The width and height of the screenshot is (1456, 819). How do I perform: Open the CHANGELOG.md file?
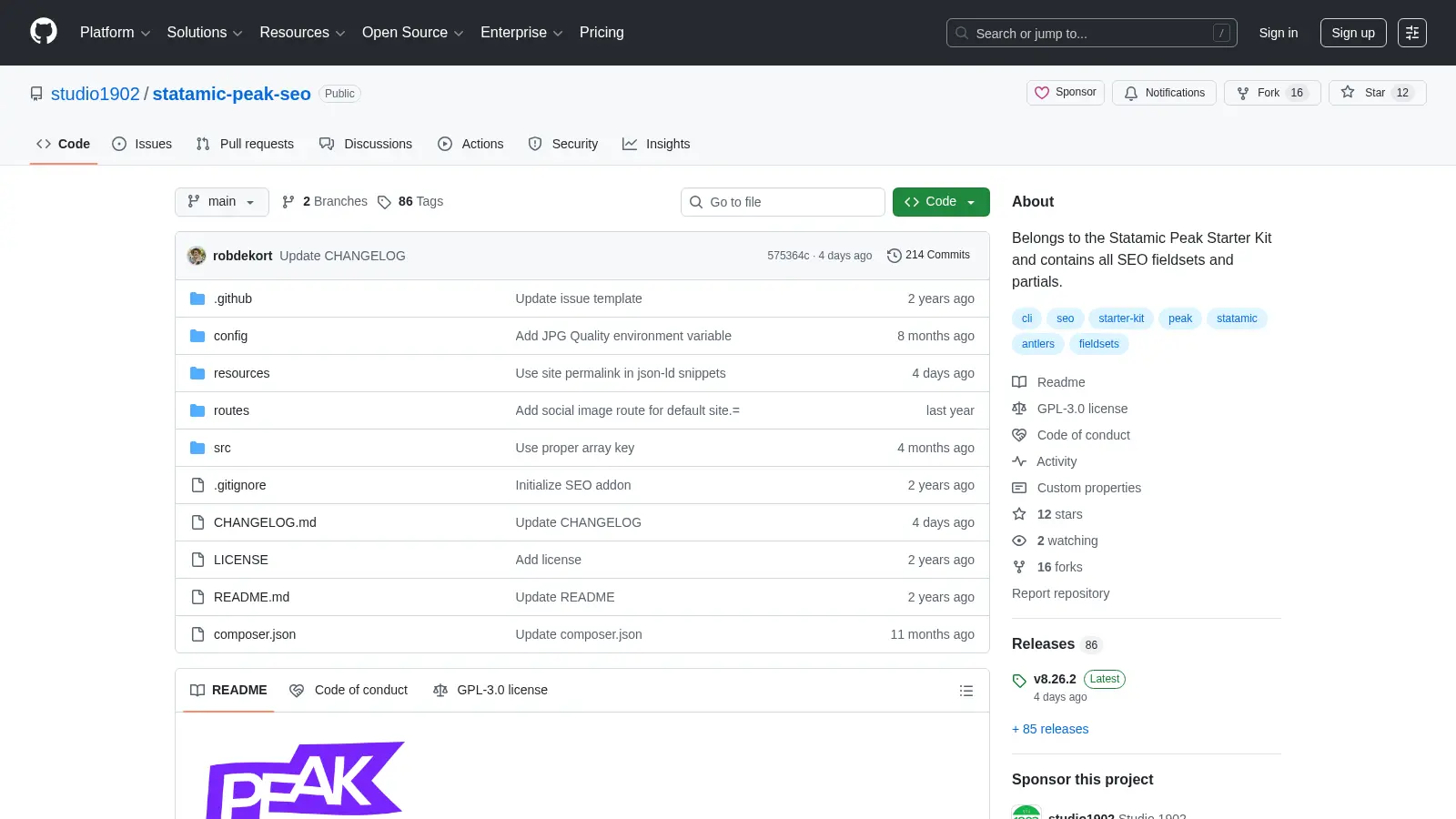pyautogui.click(x=265, y=522)
